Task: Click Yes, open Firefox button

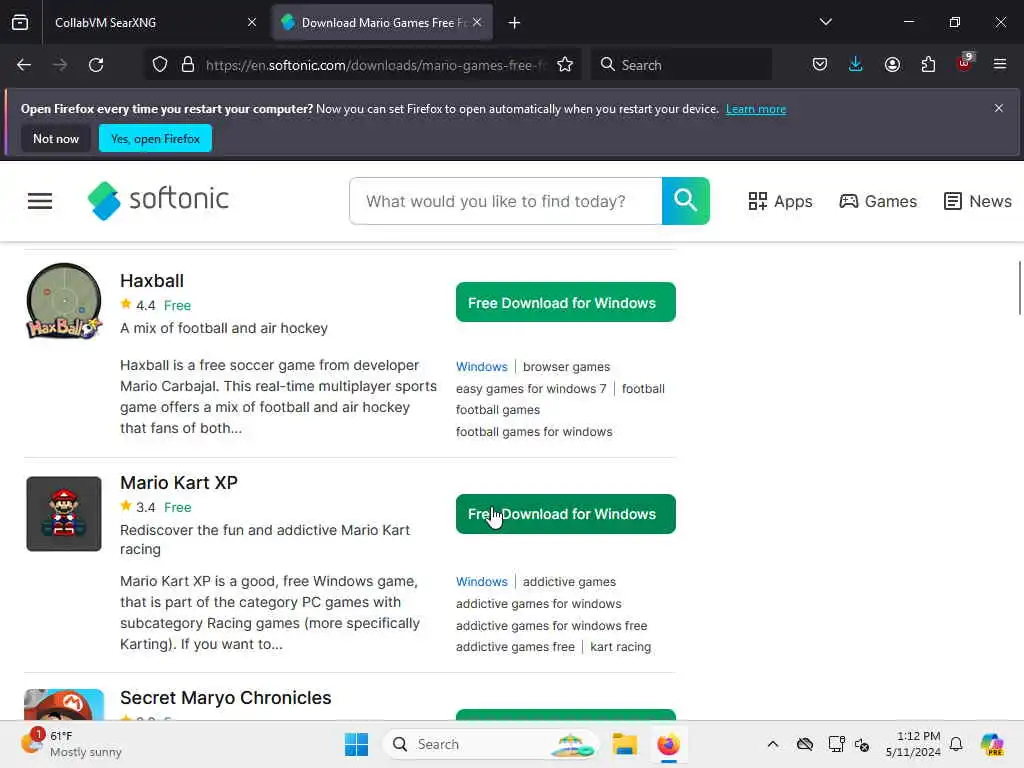Action: pyautogui.click(x=155, y=138)
